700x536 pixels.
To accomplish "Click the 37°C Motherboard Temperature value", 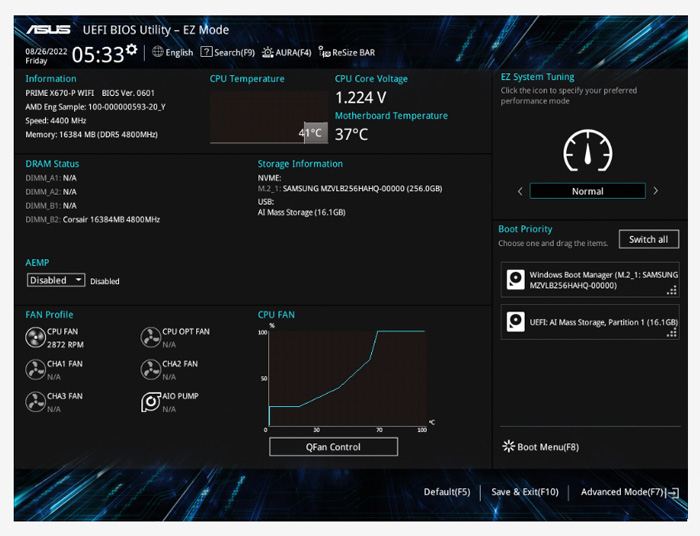I will [x=351, y=134].
